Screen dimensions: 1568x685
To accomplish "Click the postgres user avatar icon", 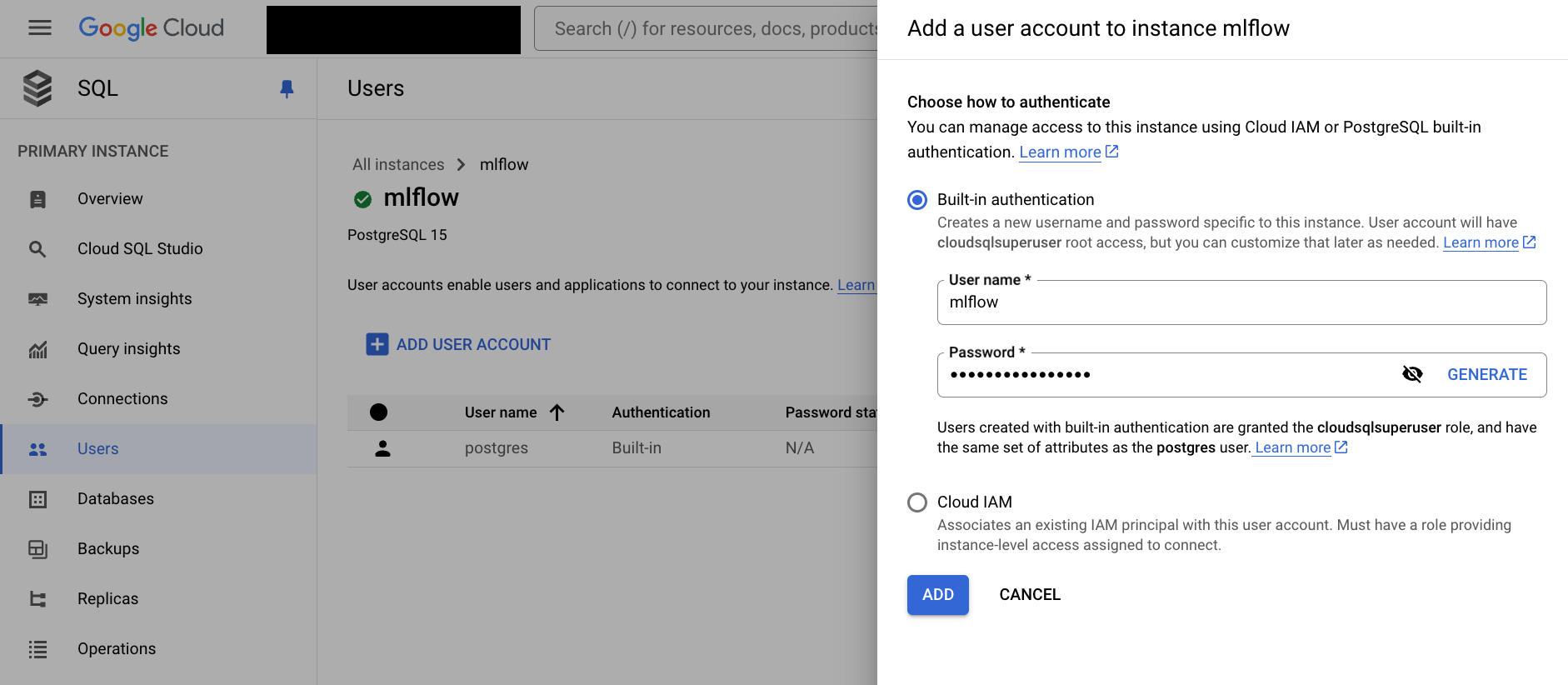I will (382, 448).
